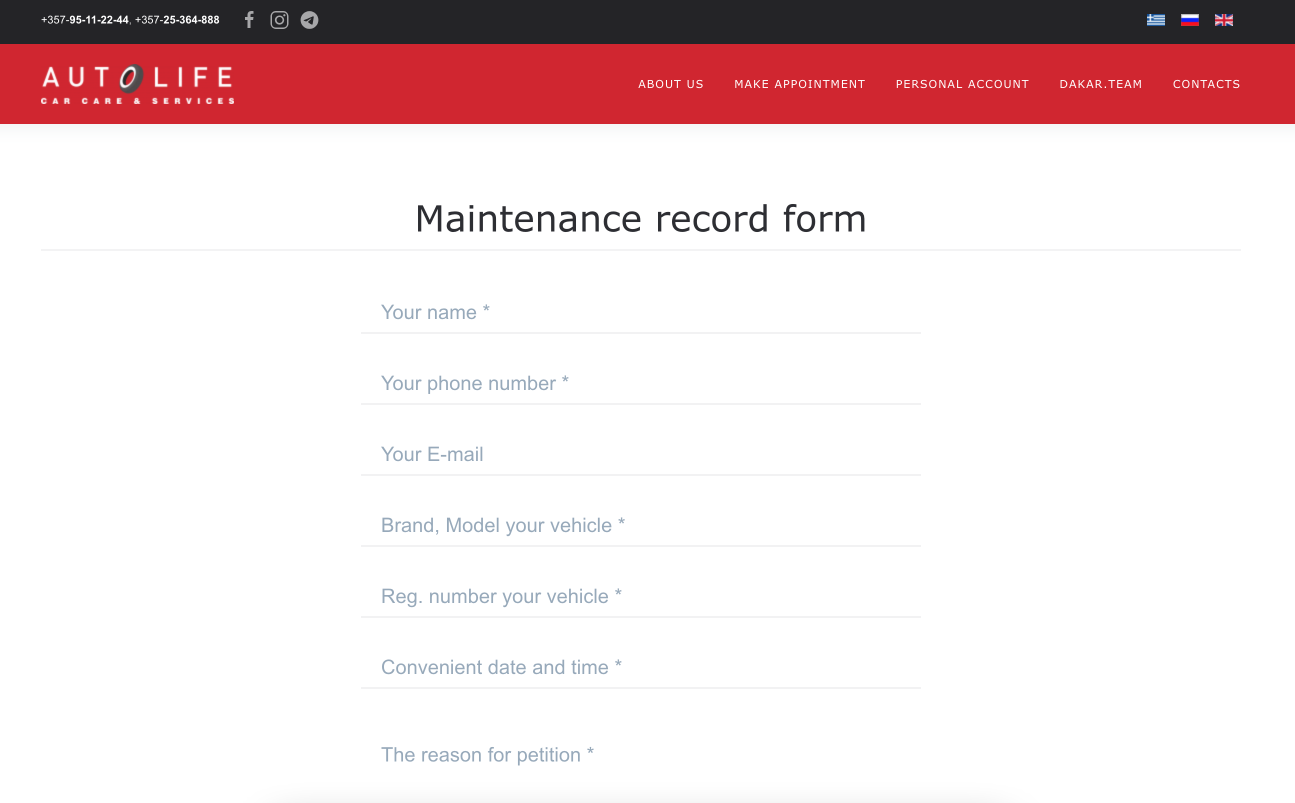Click the Brand, Model your vehicle field

pyautogui.click(x=640, y=526)
